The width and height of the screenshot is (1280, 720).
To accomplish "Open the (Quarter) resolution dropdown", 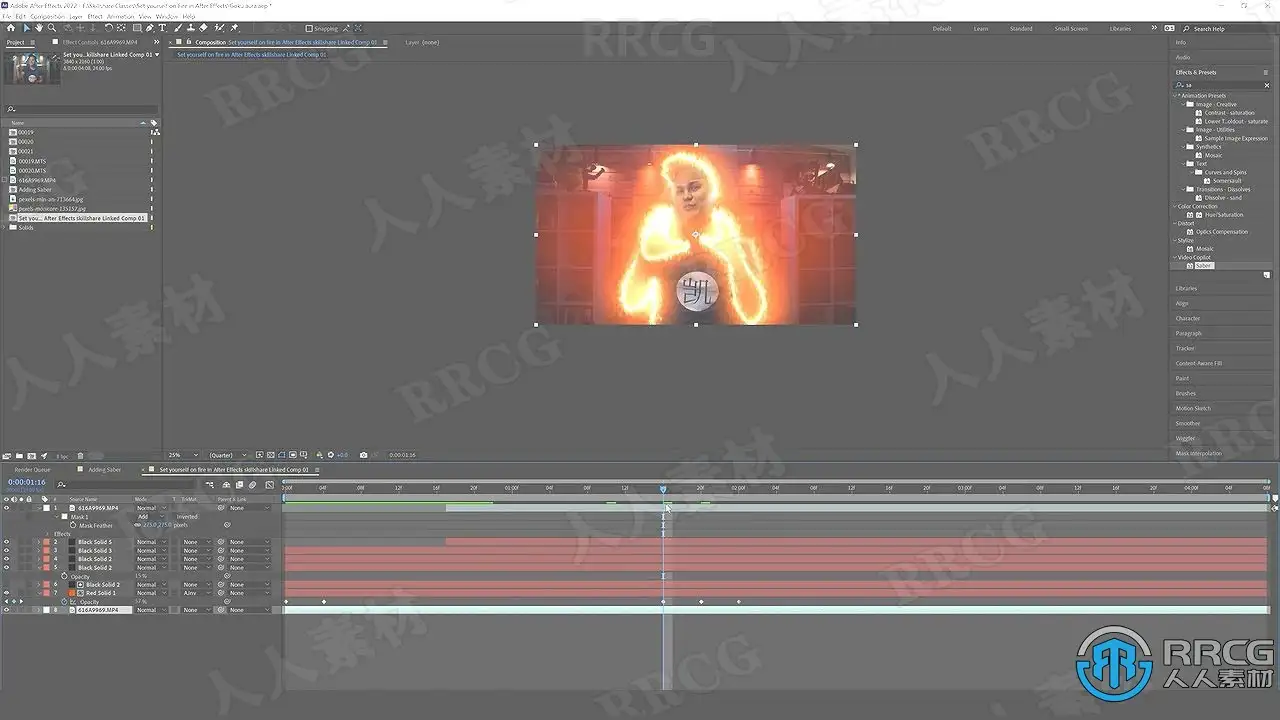I will [x=227, y=455].
